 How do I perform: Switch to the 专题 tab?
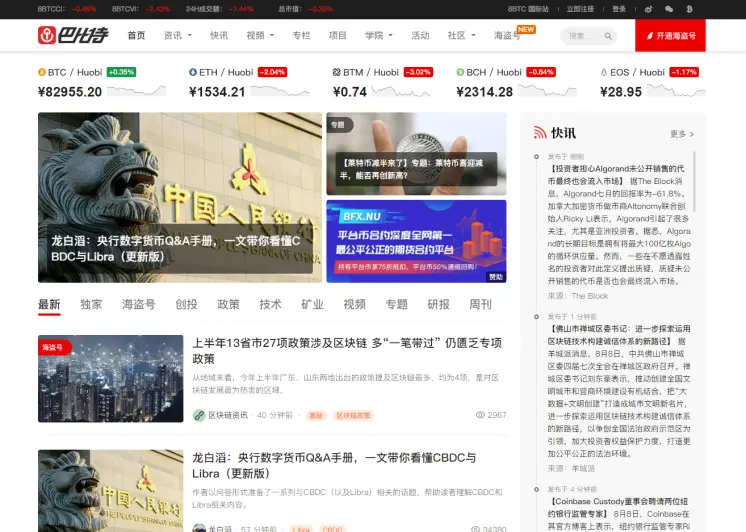[x=396, y=304]
